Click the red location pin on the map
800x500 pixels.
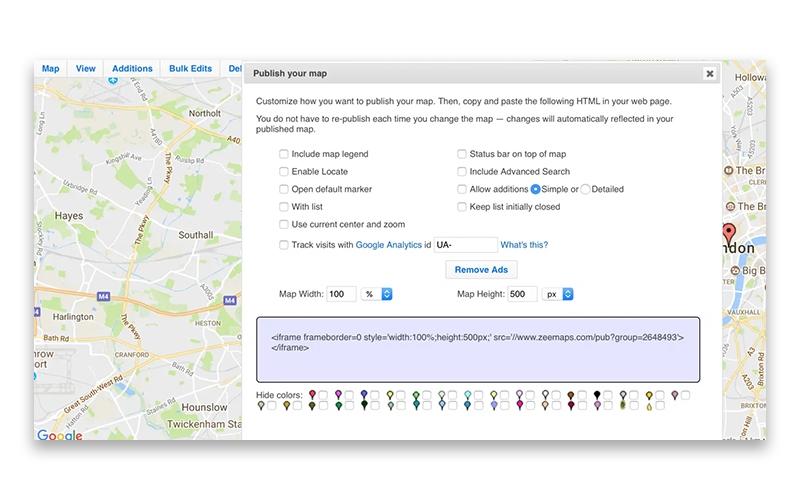(x=730, y=235)
